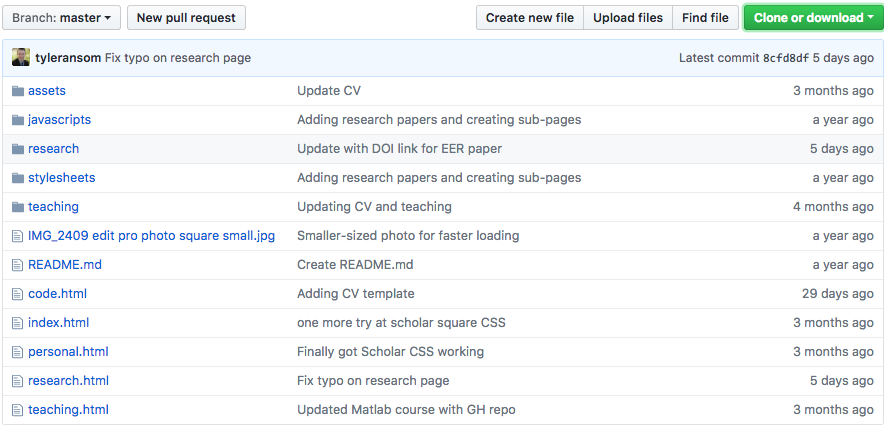Open Smaller-sized photo for faster loading commit
This screenshot has width=884, height=426.
coord(408,236)
